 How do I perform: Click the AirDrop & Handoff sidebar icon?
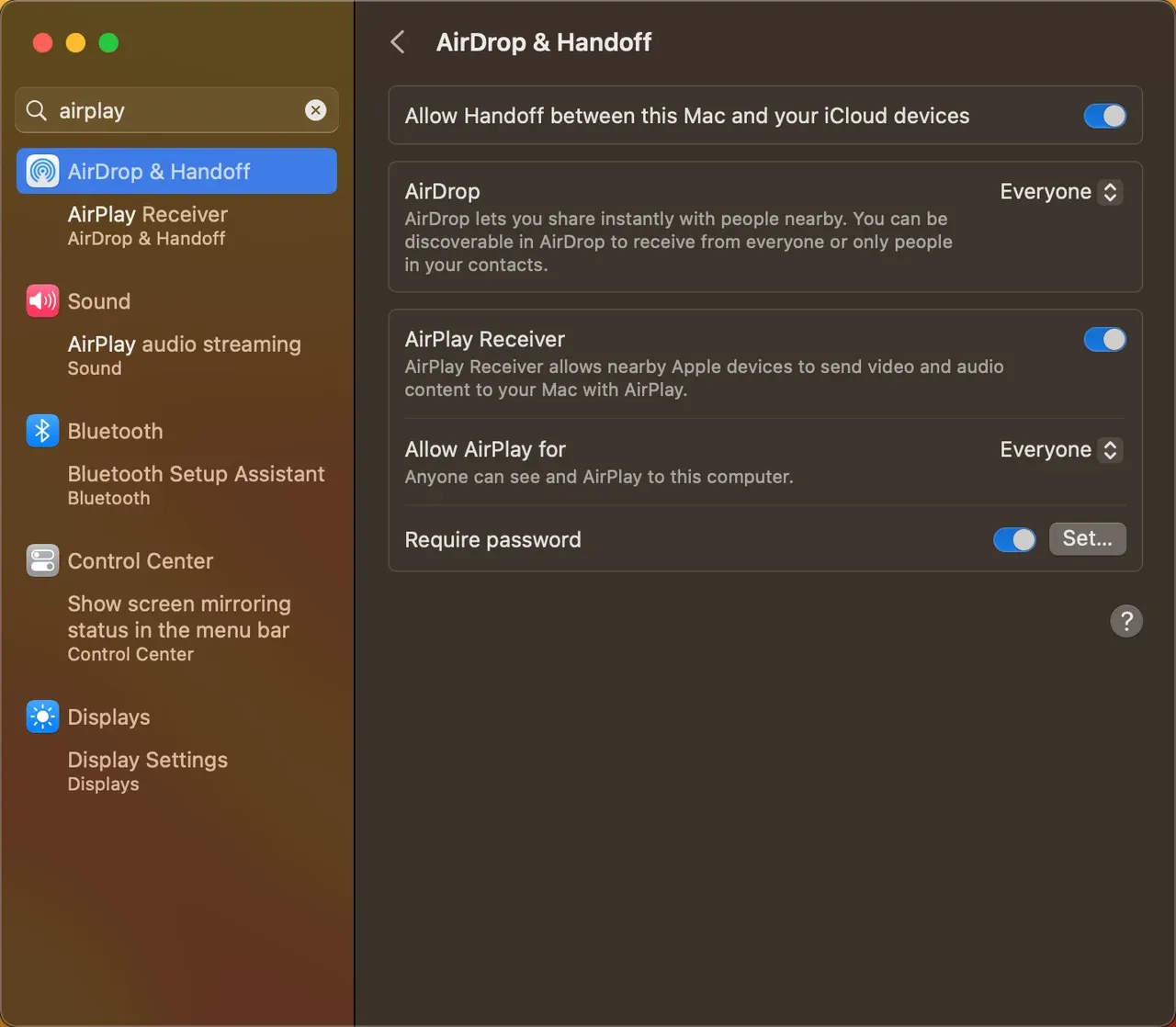coord(42,171)
